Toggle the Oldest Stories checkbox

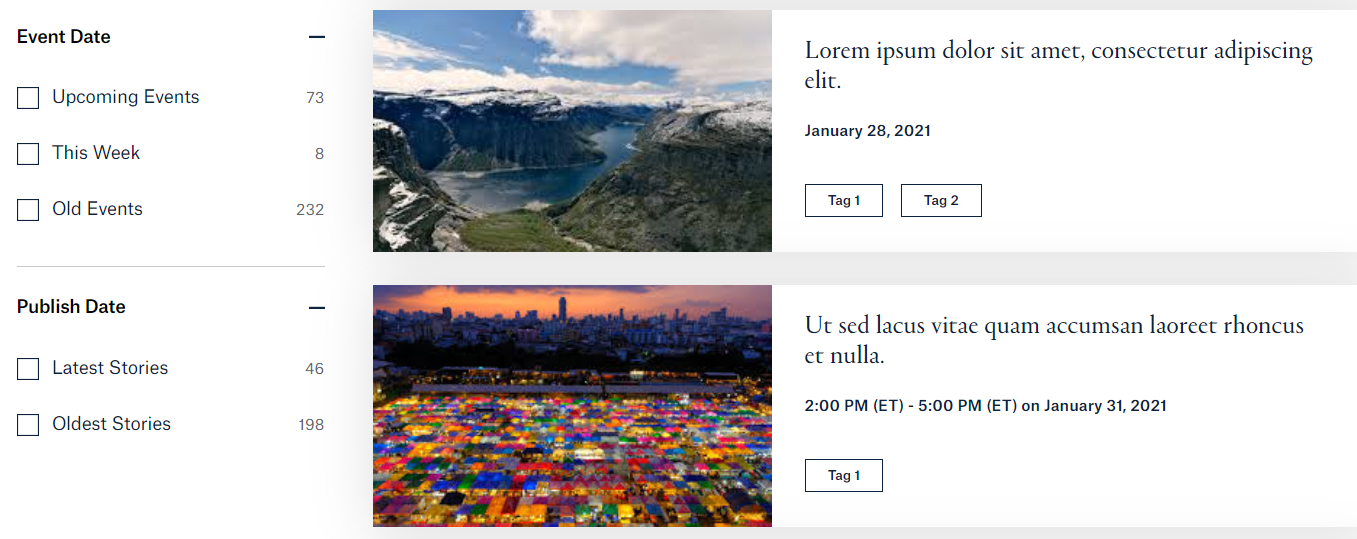[x=28, y=425]
